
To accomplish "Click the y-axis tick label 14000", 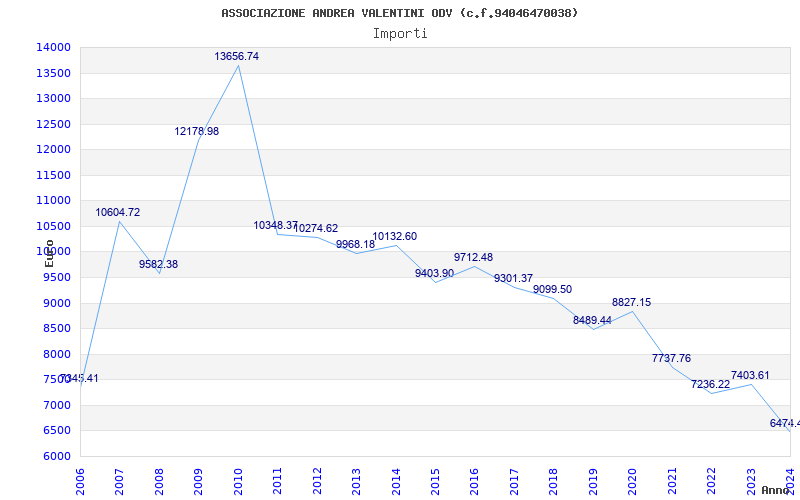I will tap(53, 48).
